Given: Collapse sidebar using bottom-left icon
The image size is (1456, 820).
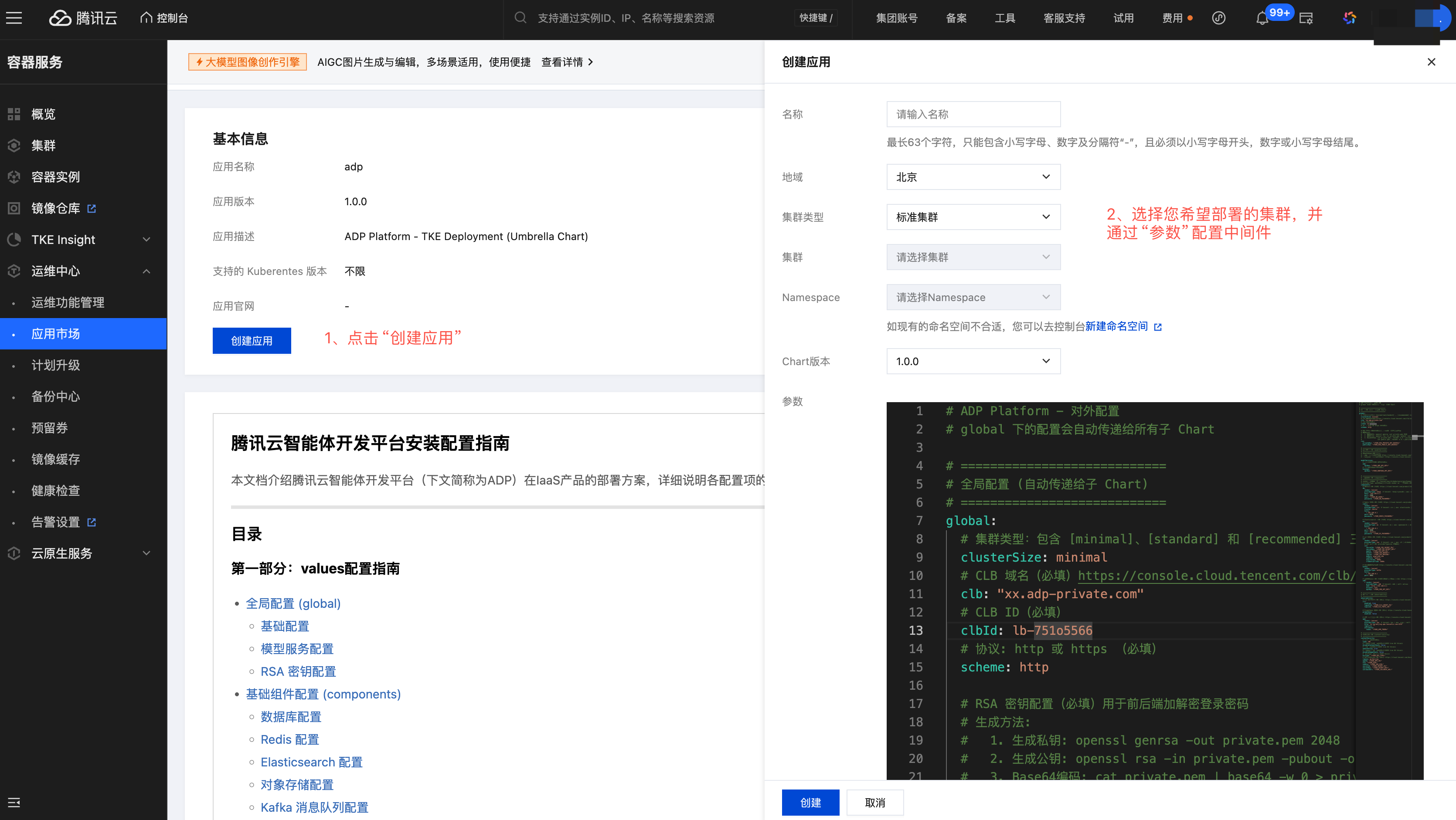Looking at the screenshot, I should 14,803.
